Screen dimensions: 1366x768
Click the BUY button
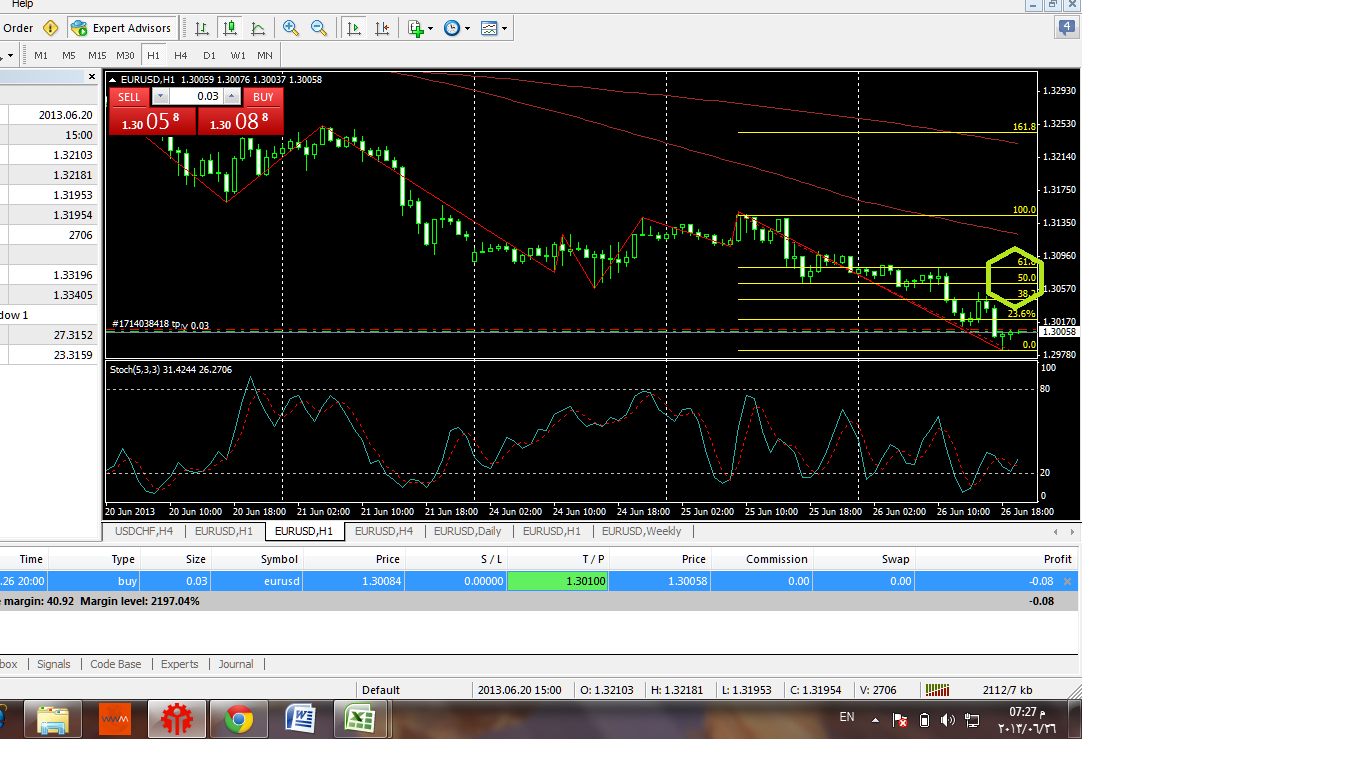[x=263, y=97]
